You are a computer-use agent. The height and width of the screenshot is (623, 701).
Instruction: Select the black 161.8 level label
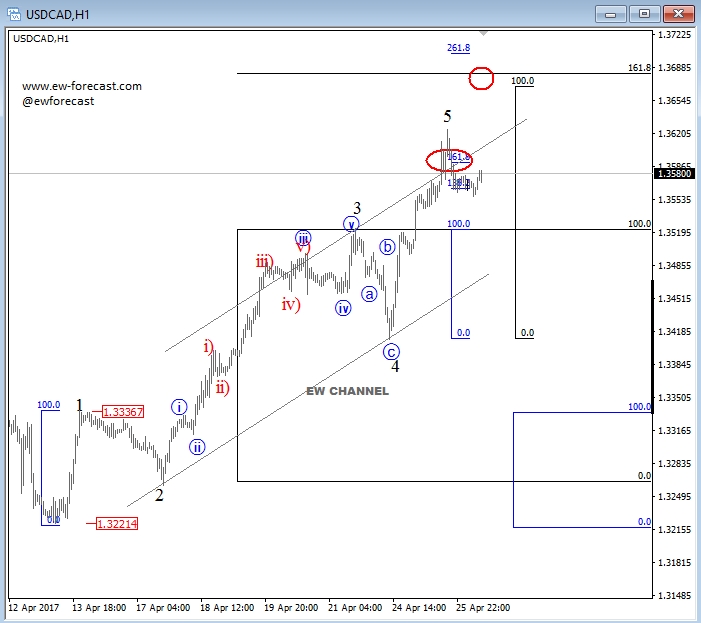pyautogui.click(x=639, y=67)
